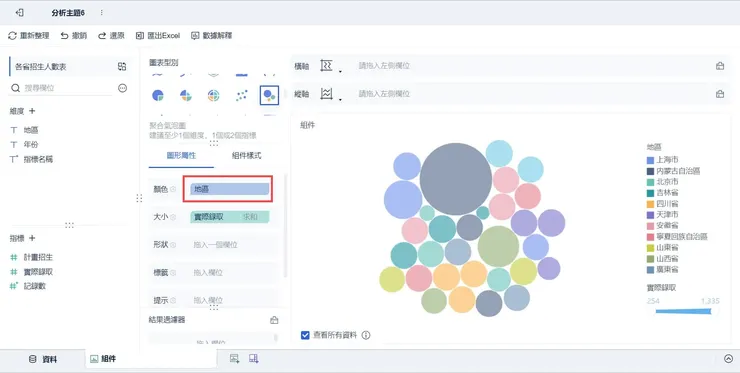740x373 pixels.
Task: Click the settings icon next to 顏色
Action: point(173,189)
